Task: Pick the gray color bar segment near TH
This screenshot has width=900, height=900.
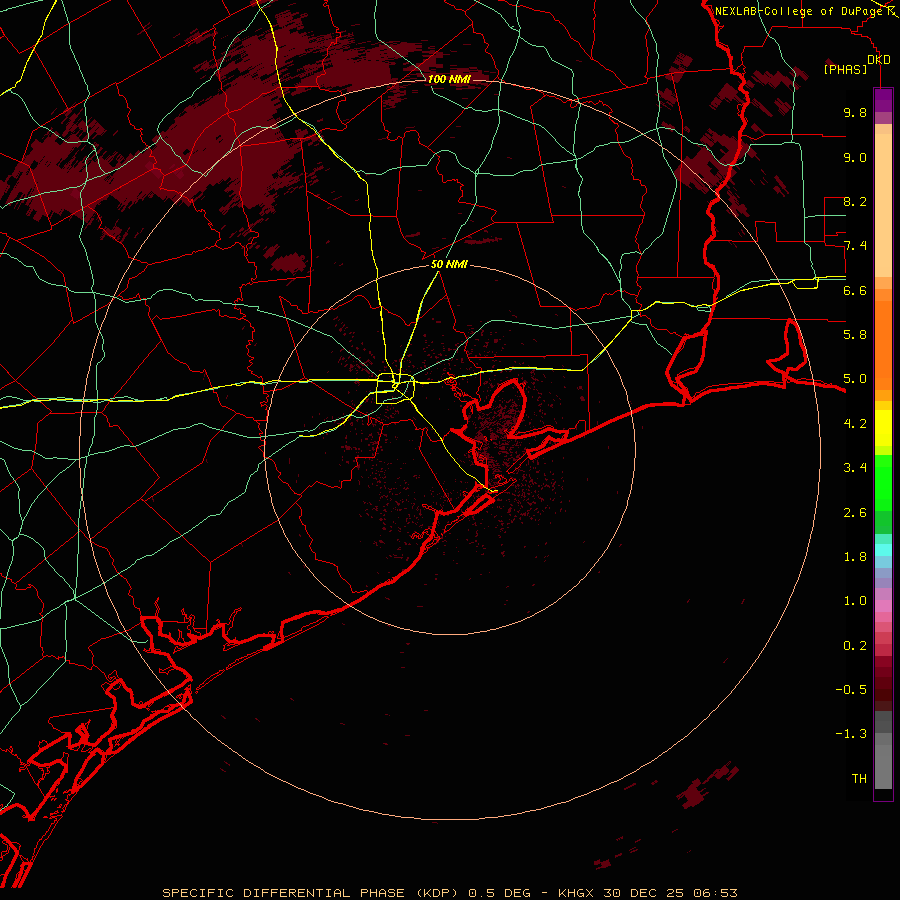Action: (883, 767)
